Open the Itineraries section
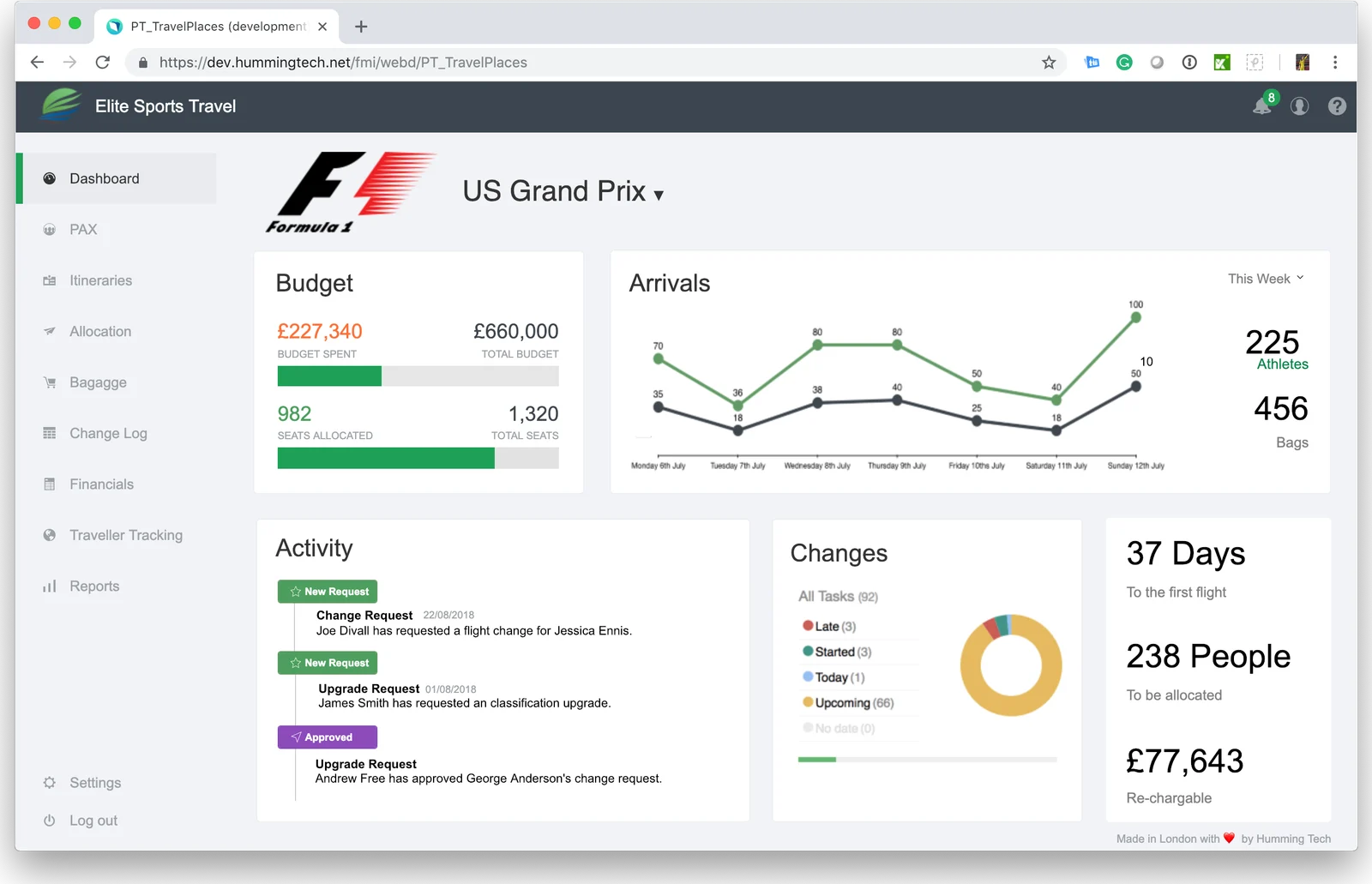 coord(100,280)
